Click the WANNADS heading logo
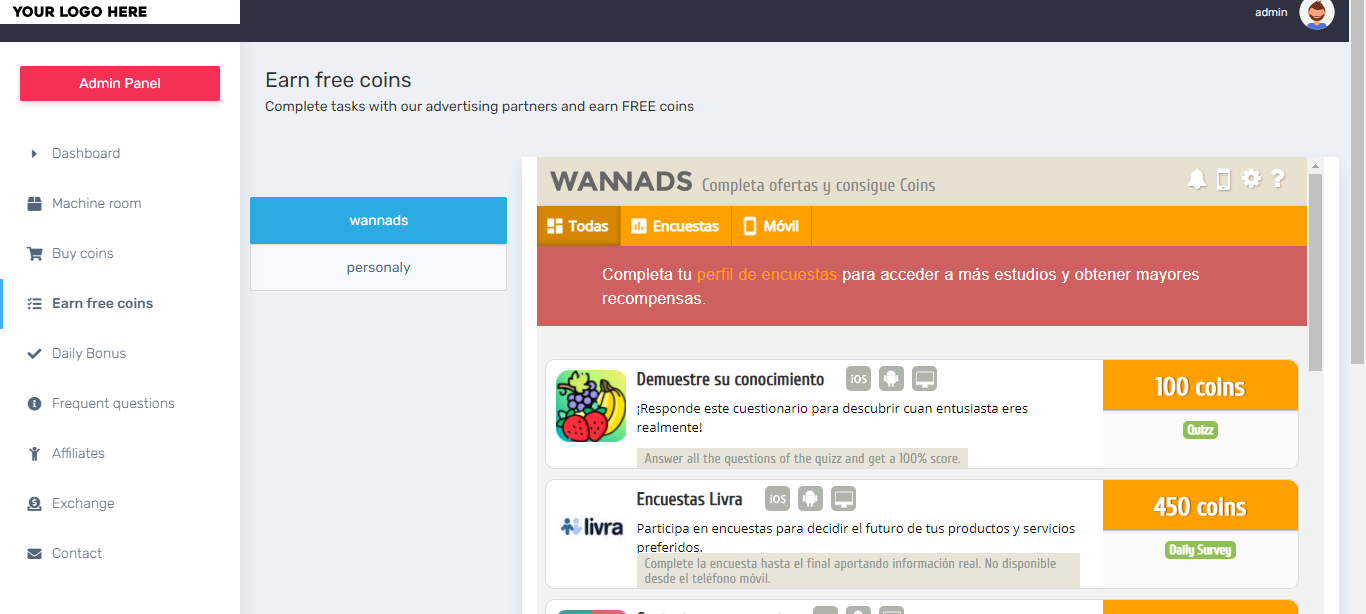Screen dimensions: 1366x614 [621, 181]
